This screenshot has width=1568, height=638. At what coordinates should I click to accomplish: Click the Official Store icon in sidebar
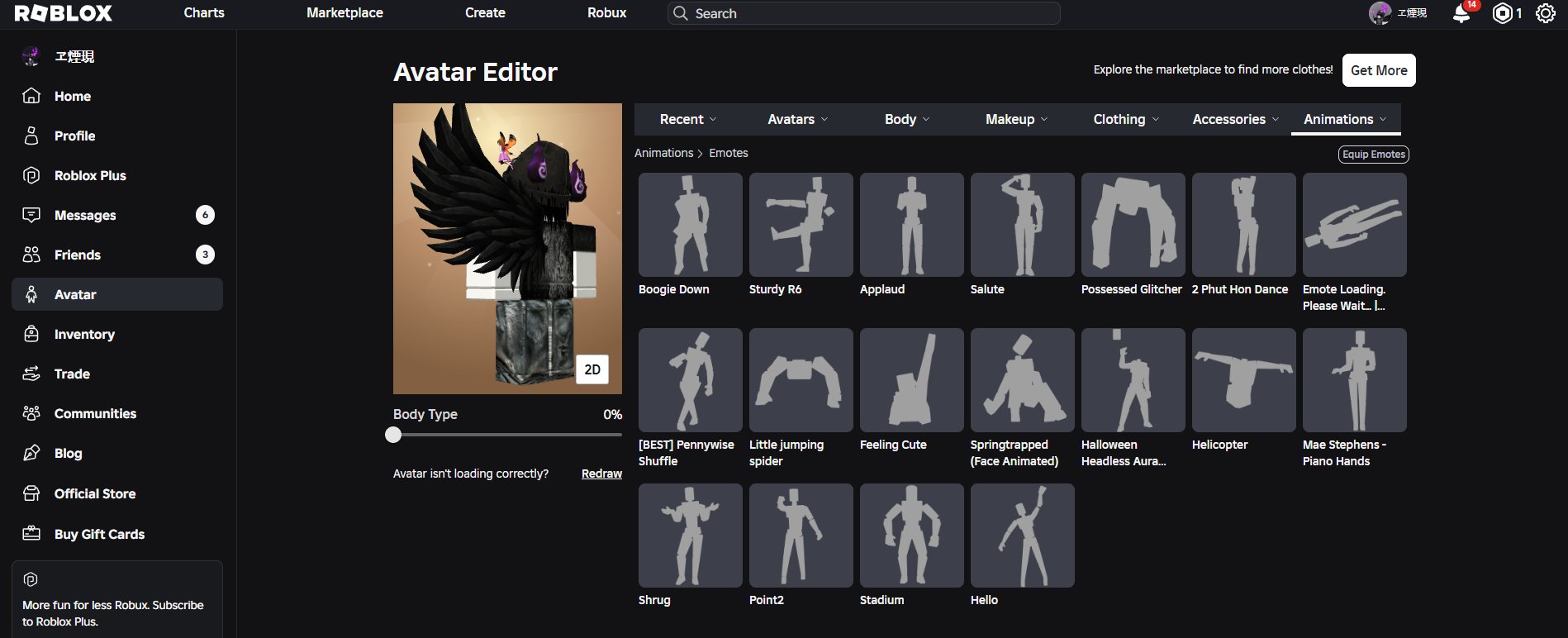click(x=31, y=493)
